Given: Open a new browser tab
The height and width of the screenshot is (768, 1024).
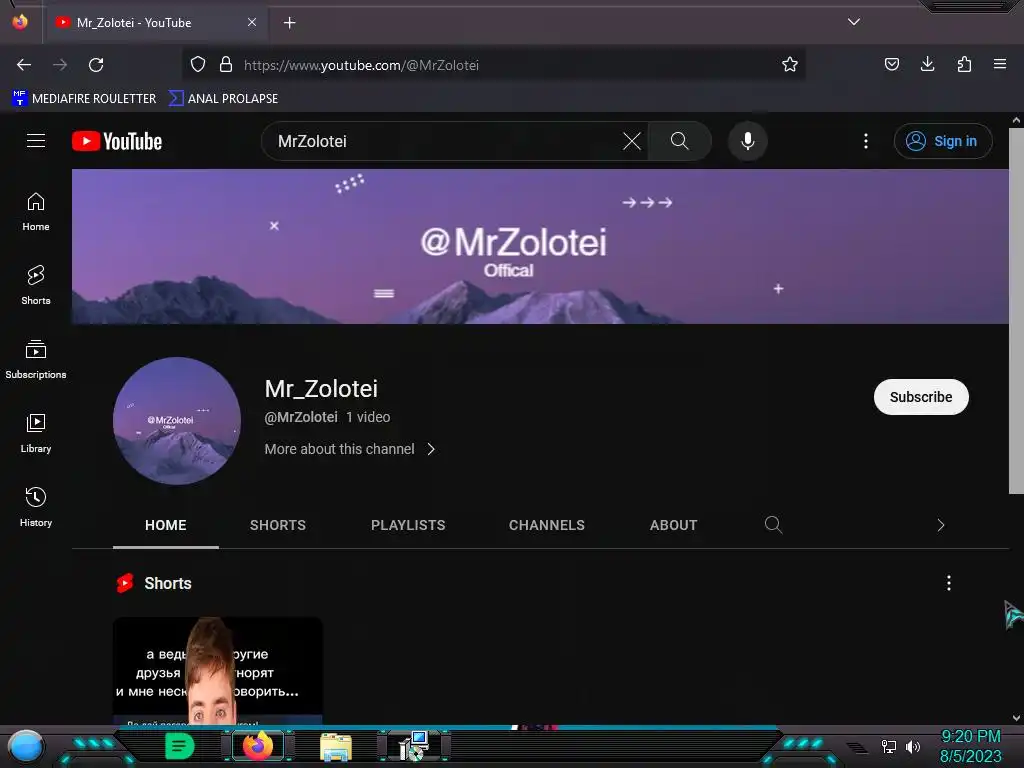Looking at the screenshot, I should (289, 23).
